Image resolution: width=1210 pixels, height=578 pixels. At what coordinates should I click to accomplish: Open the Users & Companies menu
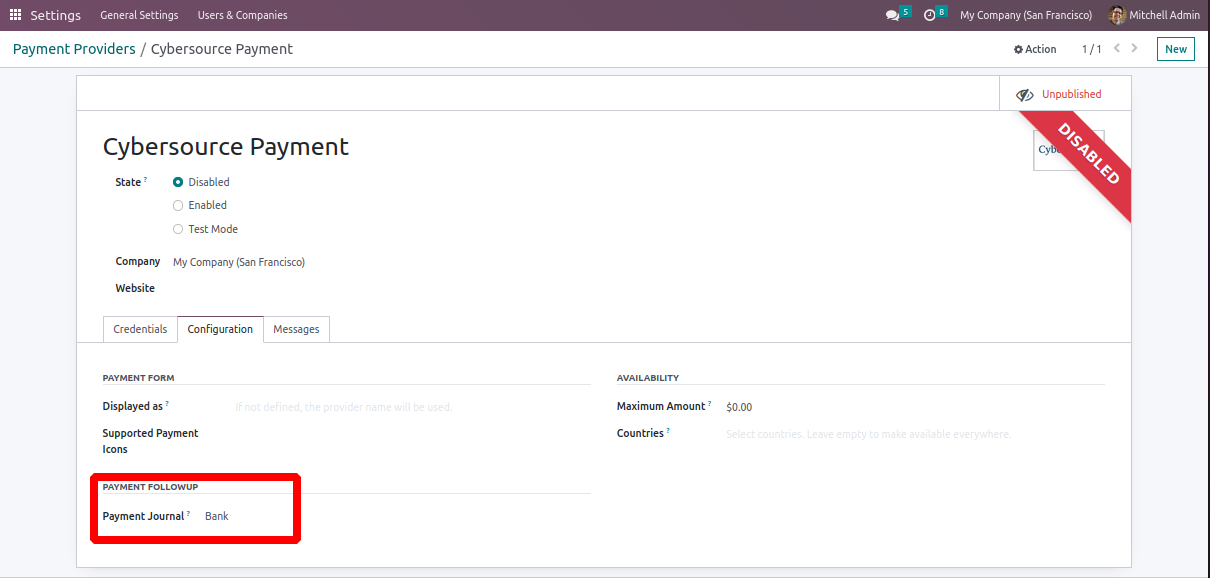[242, 15]
